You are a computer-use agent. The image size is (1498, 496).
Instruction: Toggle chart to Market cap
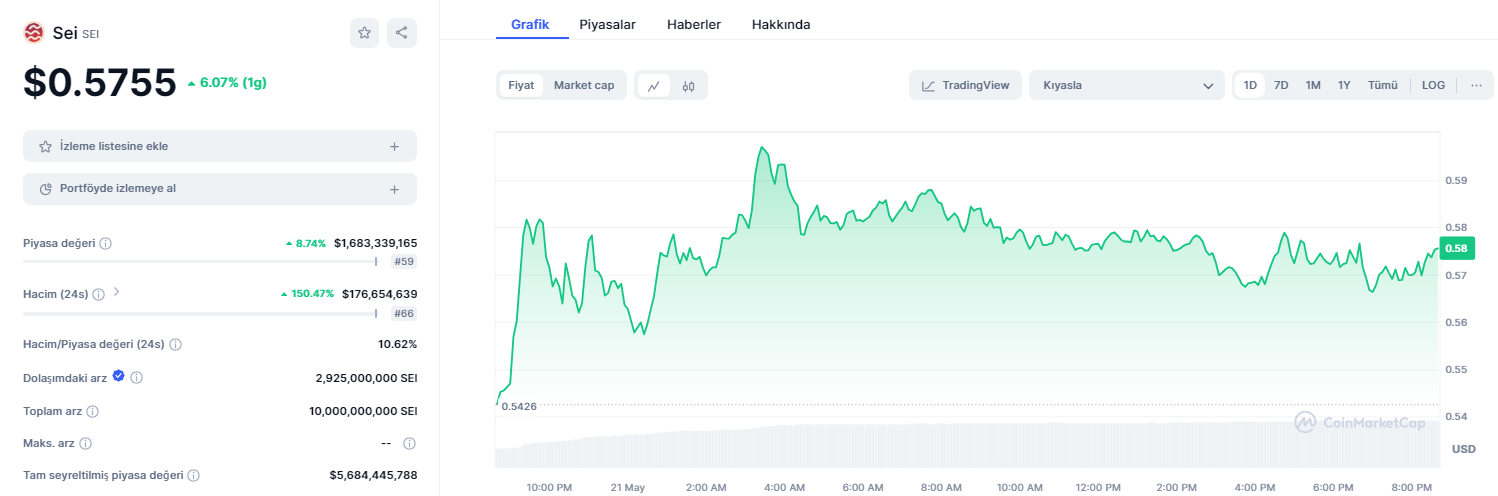pyautogui.click(x=584, y=85)
